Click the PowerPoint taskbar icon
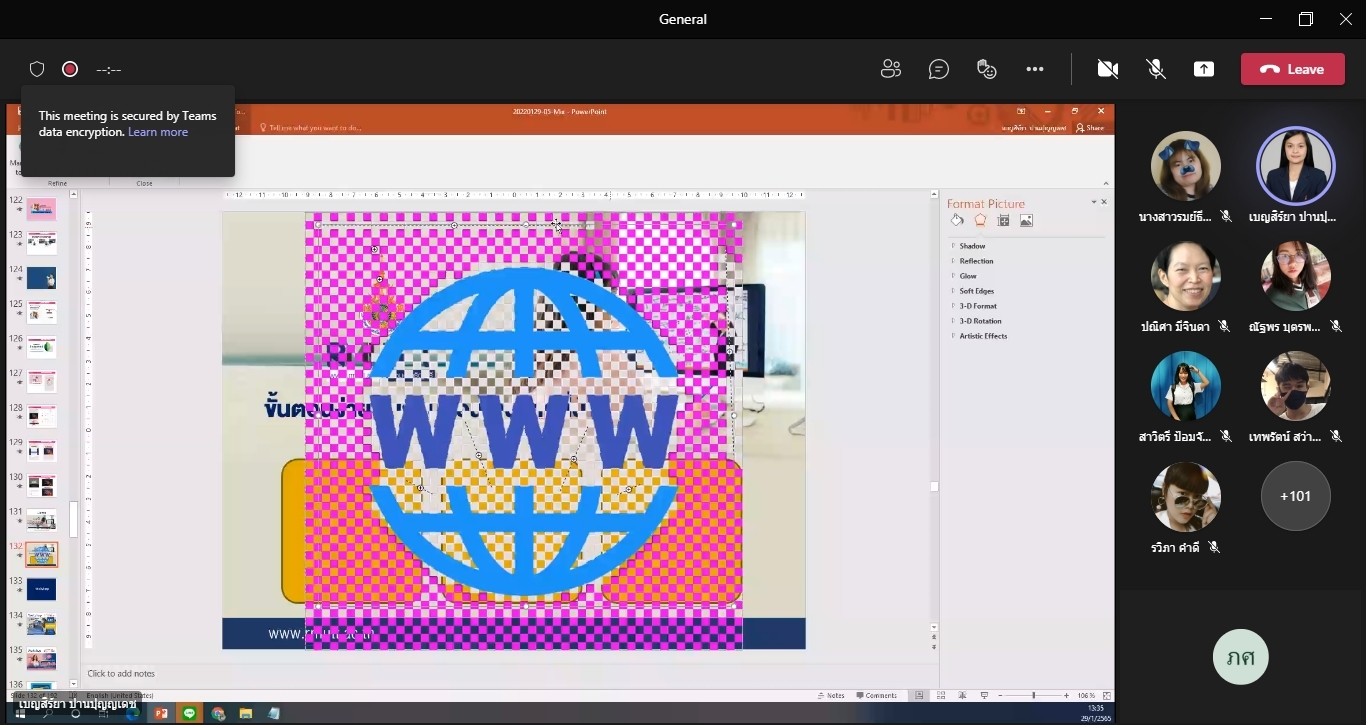This screenshot has height=725, width=1366. pos(160,713)
